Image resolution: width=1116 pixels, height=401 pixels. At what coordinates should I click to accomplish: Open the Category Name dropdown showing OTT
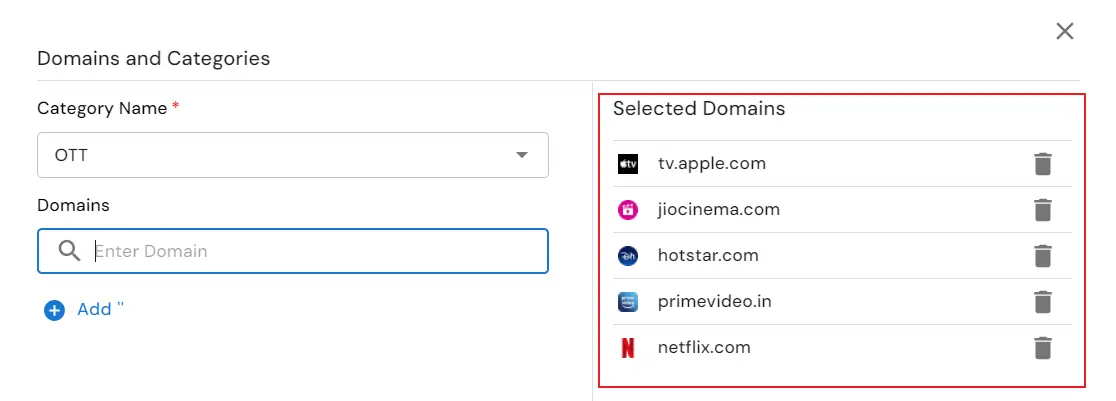click(293, 155)
